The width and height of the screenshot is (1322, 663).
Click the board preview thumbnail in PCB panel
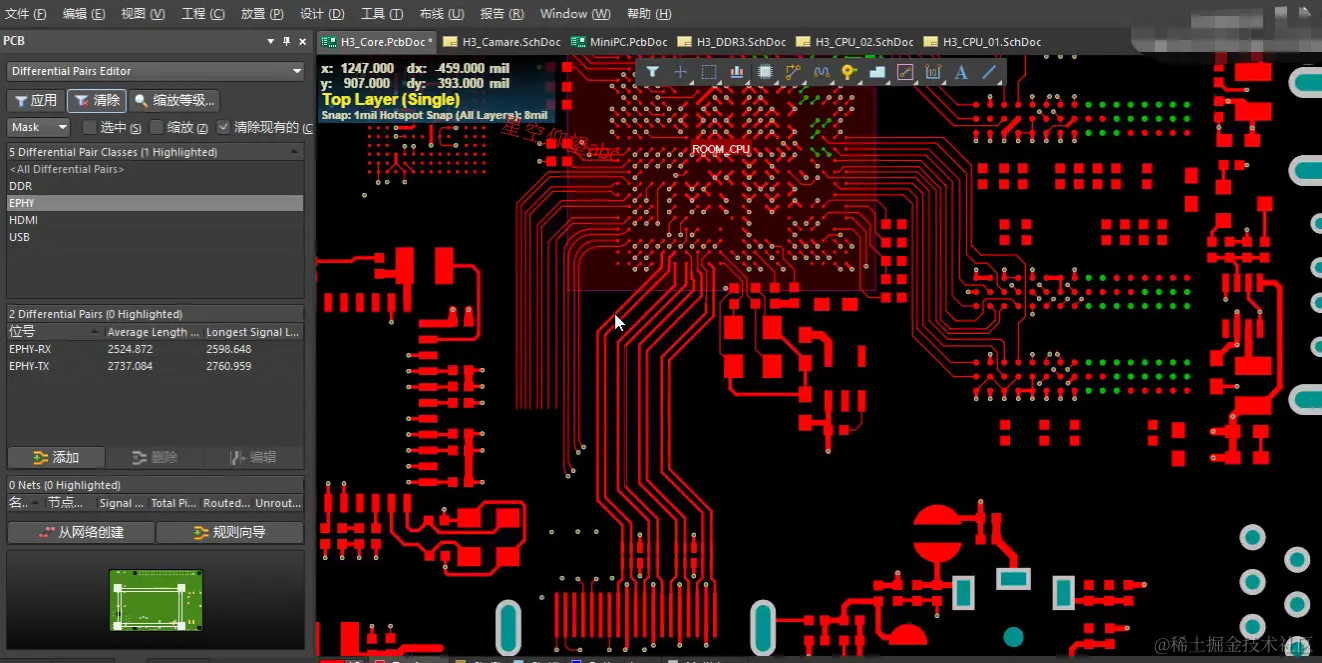pyautogui.click(x=156, y=600)
